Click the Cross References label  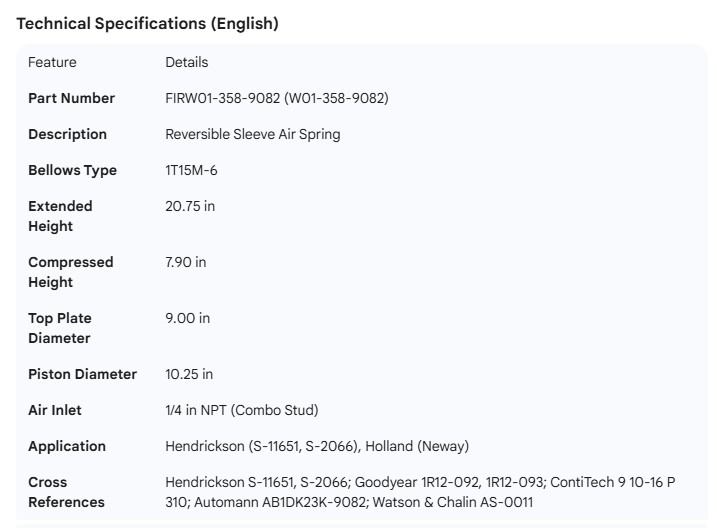click(66, 492)
